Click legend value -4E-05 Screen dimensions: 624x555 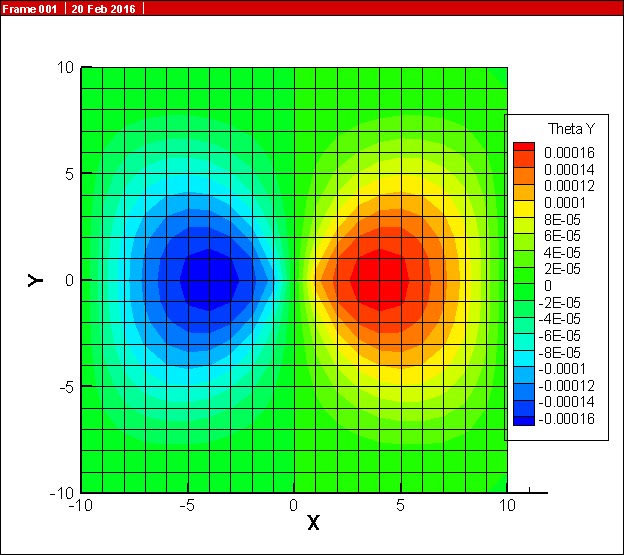(x=559, y=319)
